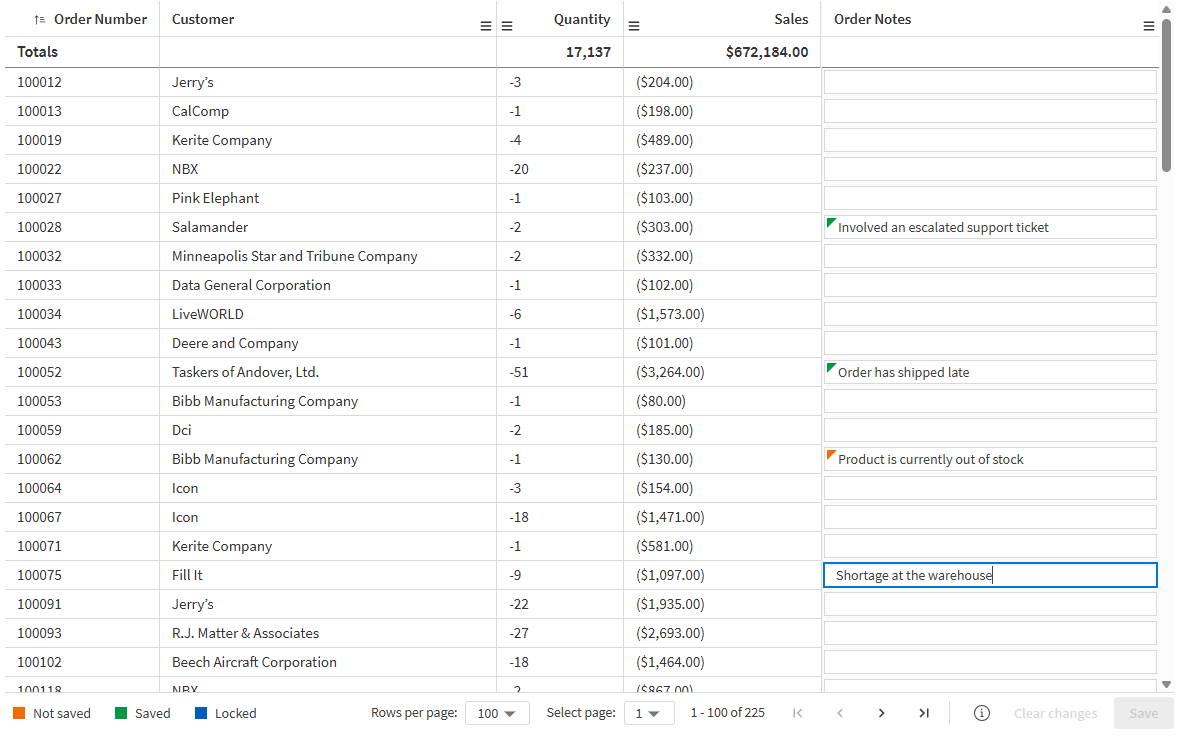Click the notes field for order 100091
The width and height of the screenshot is (1181, 737).
[x=989, y=603]
